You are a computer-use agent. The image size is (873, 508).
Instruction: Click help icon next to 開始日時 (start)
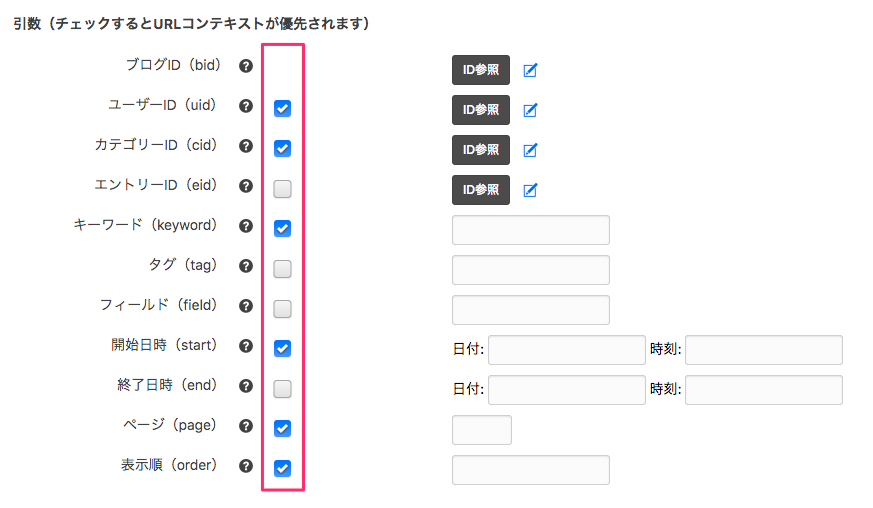[246, 346]
